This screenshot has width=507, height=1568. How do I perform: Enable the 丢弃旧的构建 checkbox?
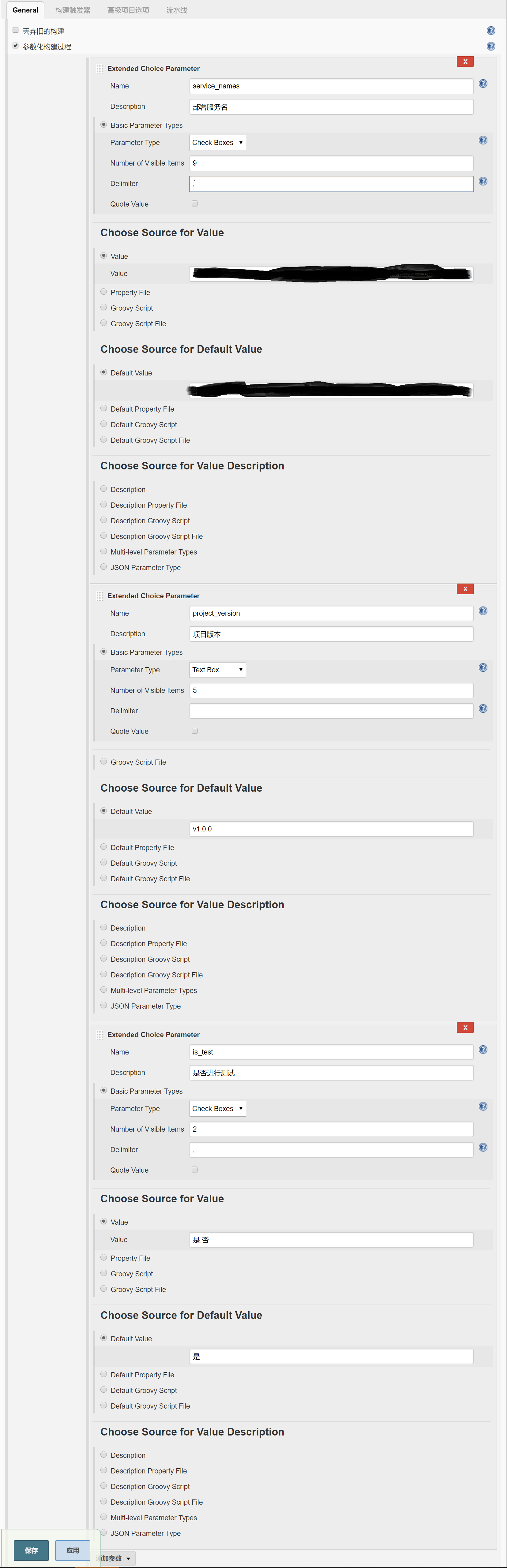pyautogui.click(x=16, y=30)
